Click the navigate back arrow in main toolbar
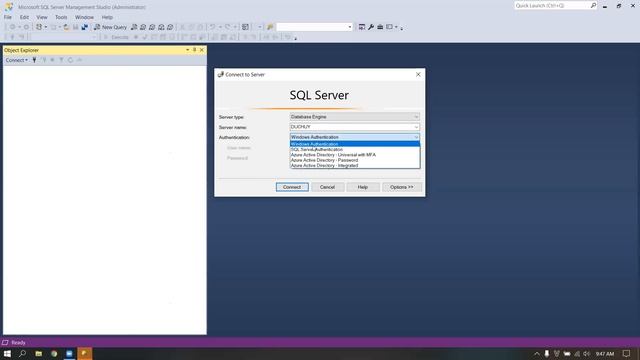 13,27
